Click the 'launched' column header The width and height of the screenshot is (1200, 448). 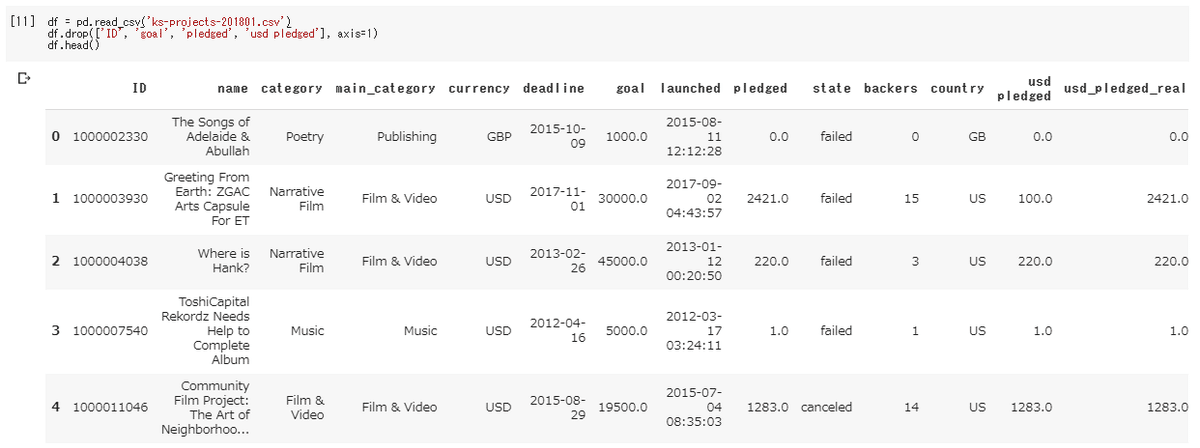(690, 88)
